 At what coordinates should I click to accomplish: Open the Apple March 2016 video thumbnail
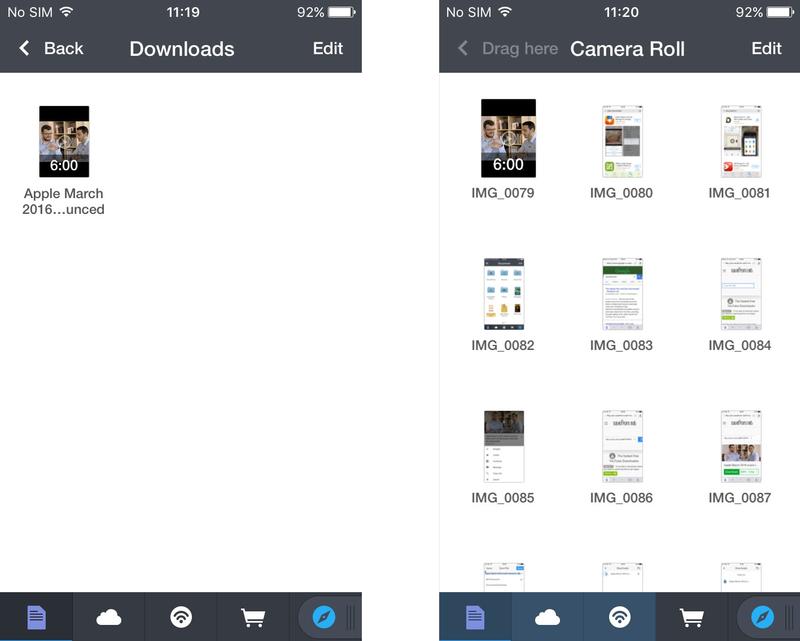tap(64, 141)
